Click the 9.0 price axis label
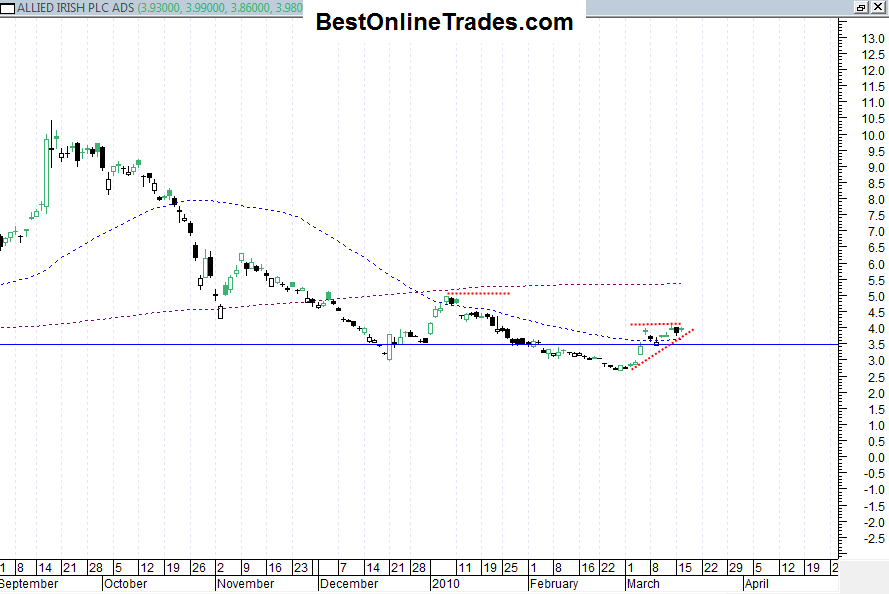 (x=877, y=168)
